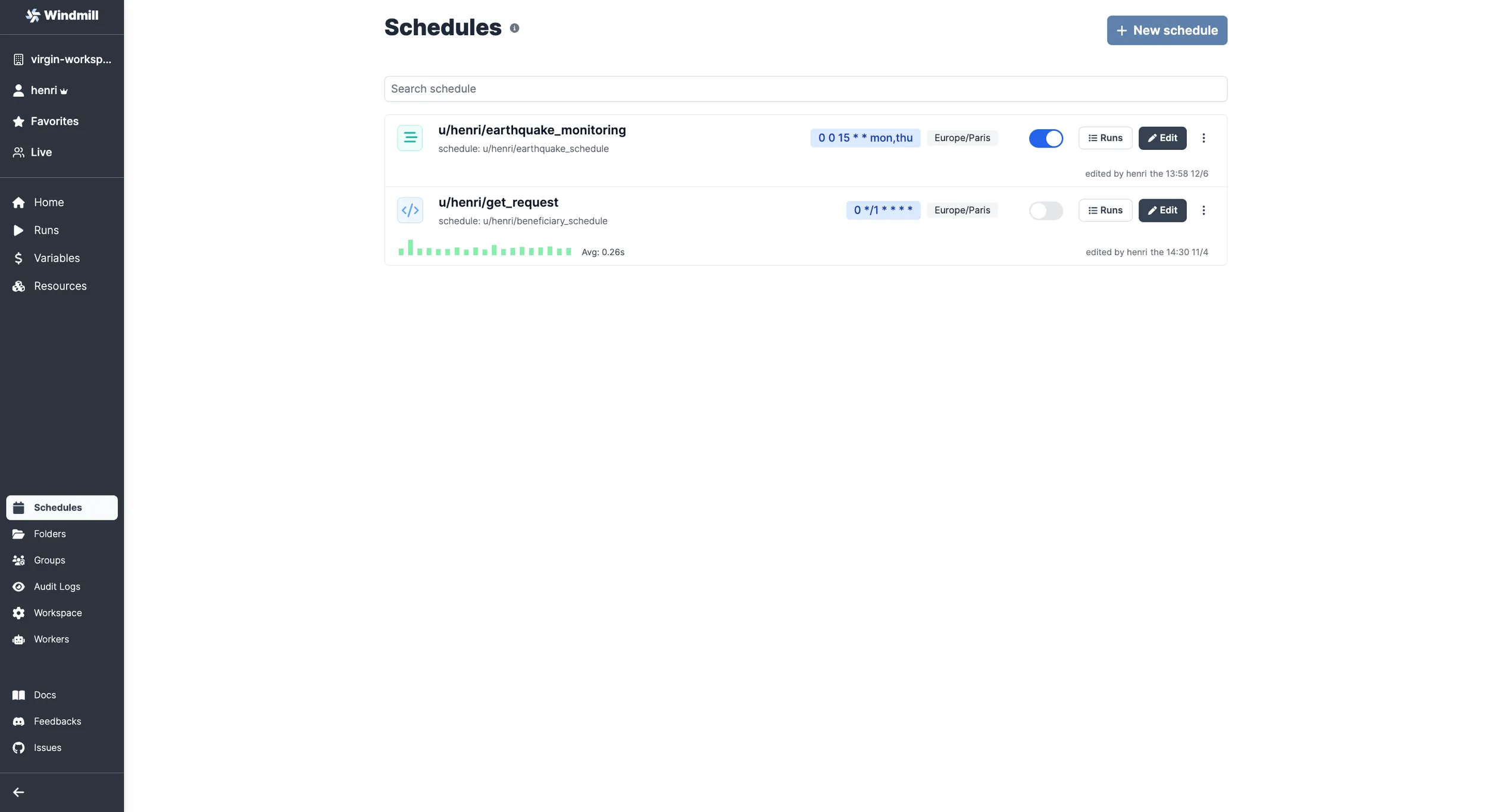Click the Audit Logs sidebar icon
The image size is (1488, 812).
pos(19,587)
